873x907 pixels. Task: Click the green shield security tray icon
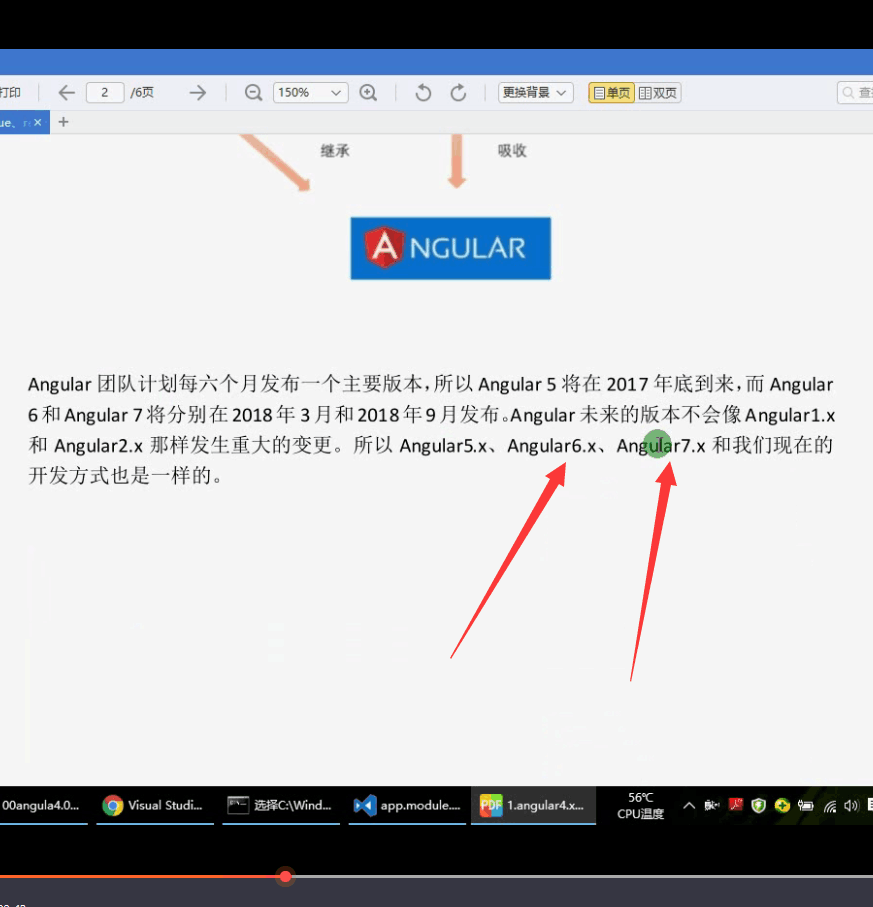point(758,805)
